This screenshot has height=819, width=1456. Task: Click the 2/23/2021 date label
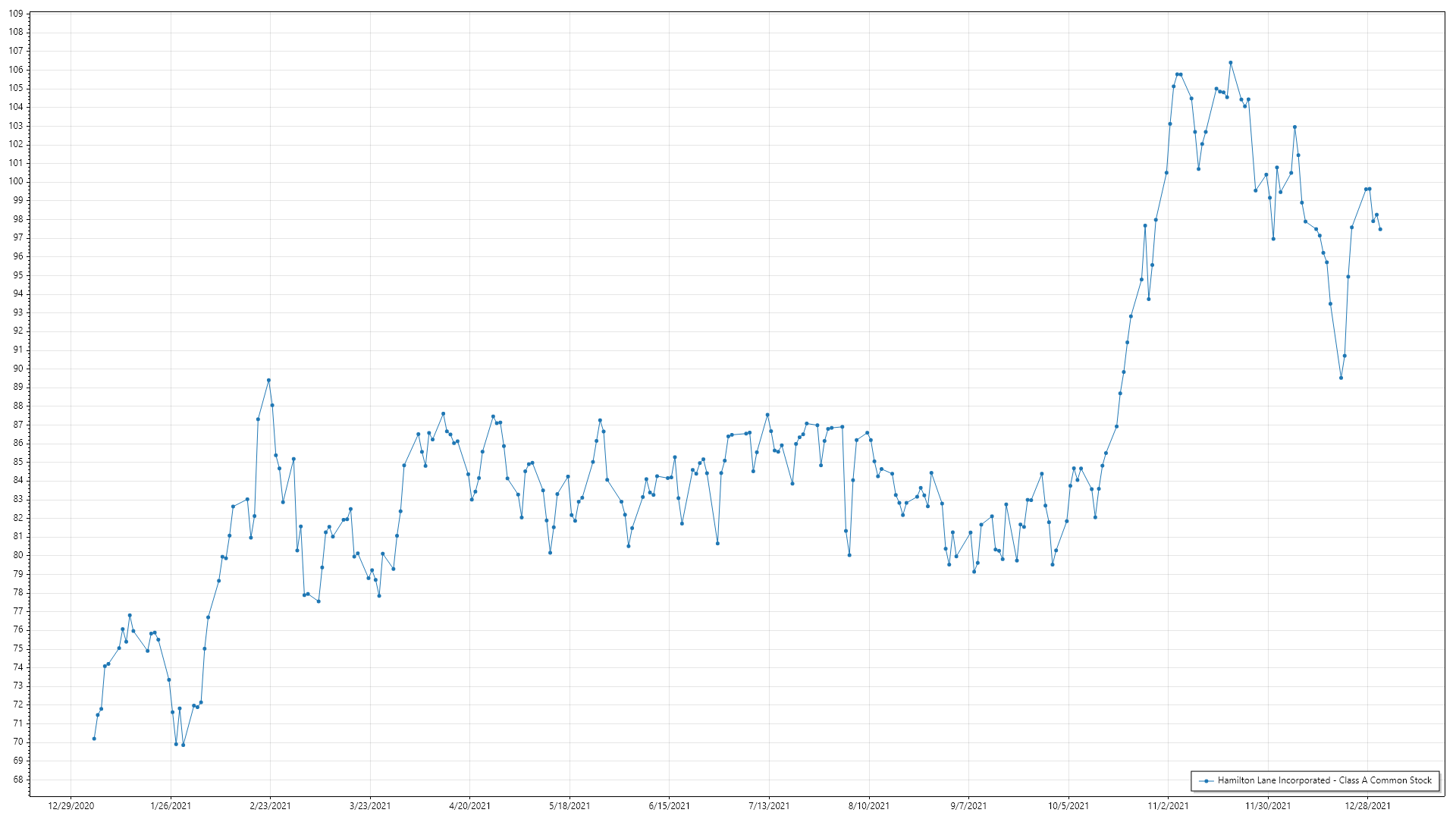270,805
